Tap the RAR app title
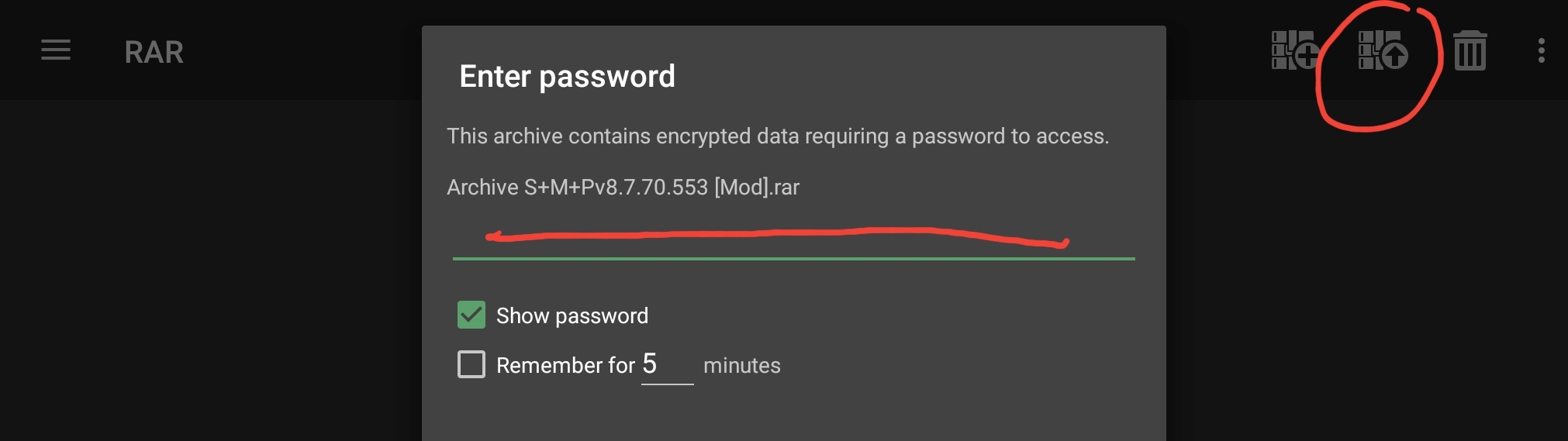The width and height of the screenshot is (1568, 441). coord(154,52)
